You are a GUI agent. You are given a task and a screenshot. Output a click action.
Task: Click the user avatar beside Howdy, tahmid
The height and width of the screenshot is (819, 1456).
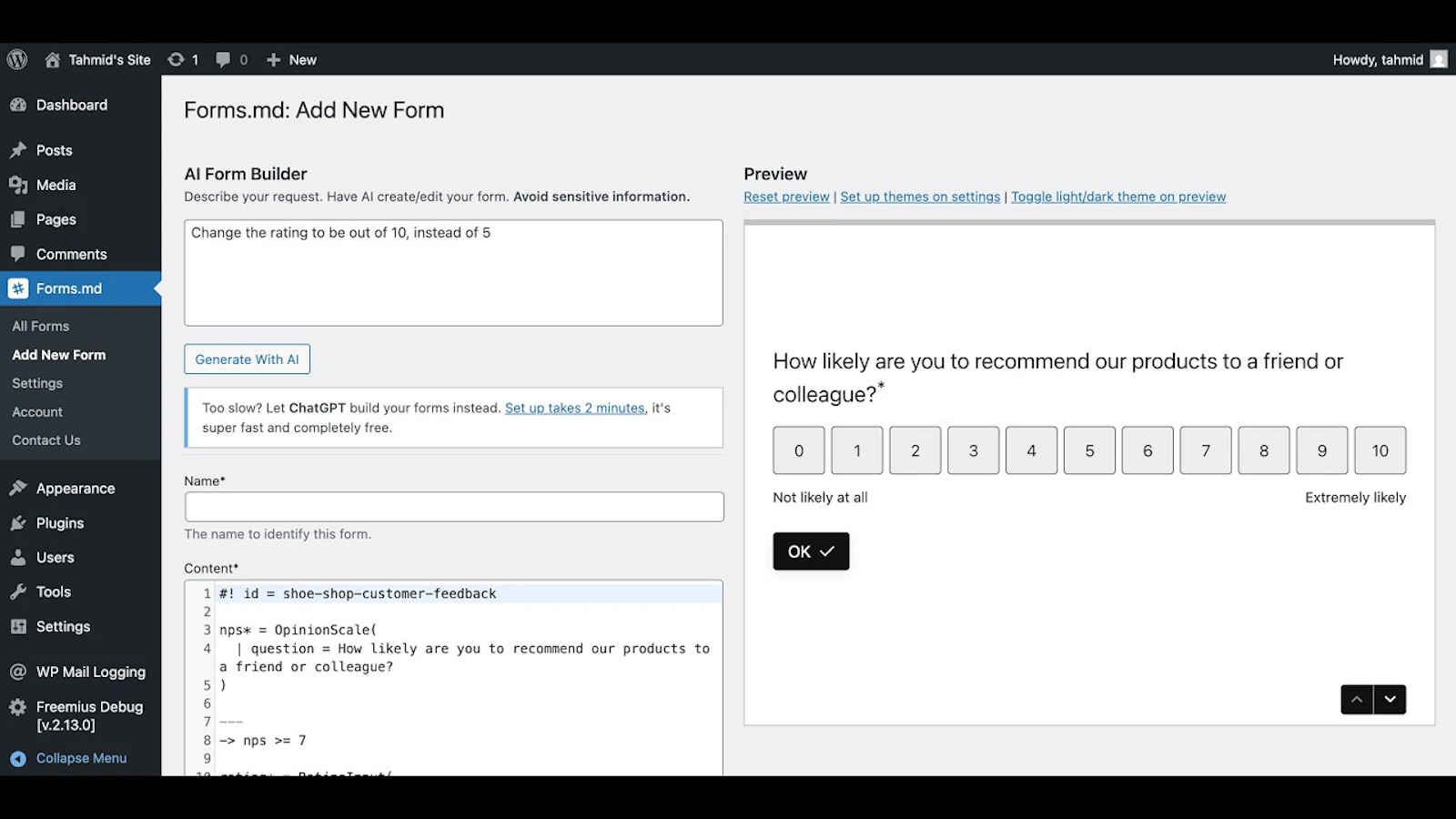1439,59
